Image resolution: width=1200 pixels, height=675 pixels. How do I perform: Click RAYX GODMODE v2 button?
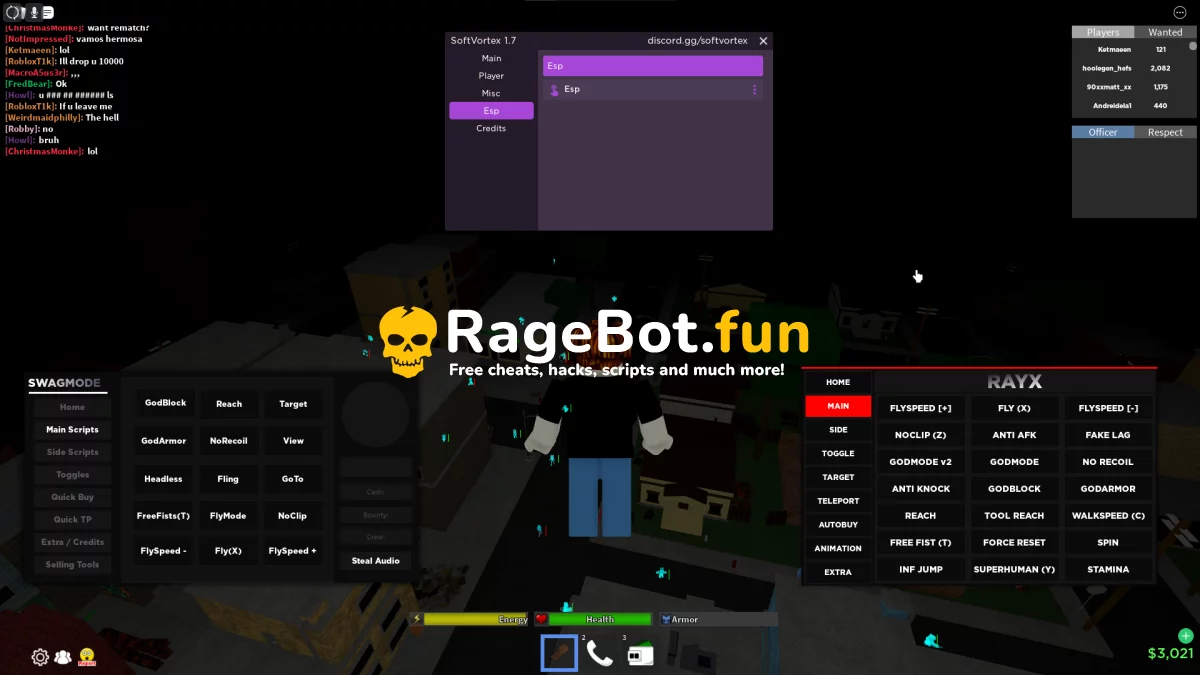(920, 462)
